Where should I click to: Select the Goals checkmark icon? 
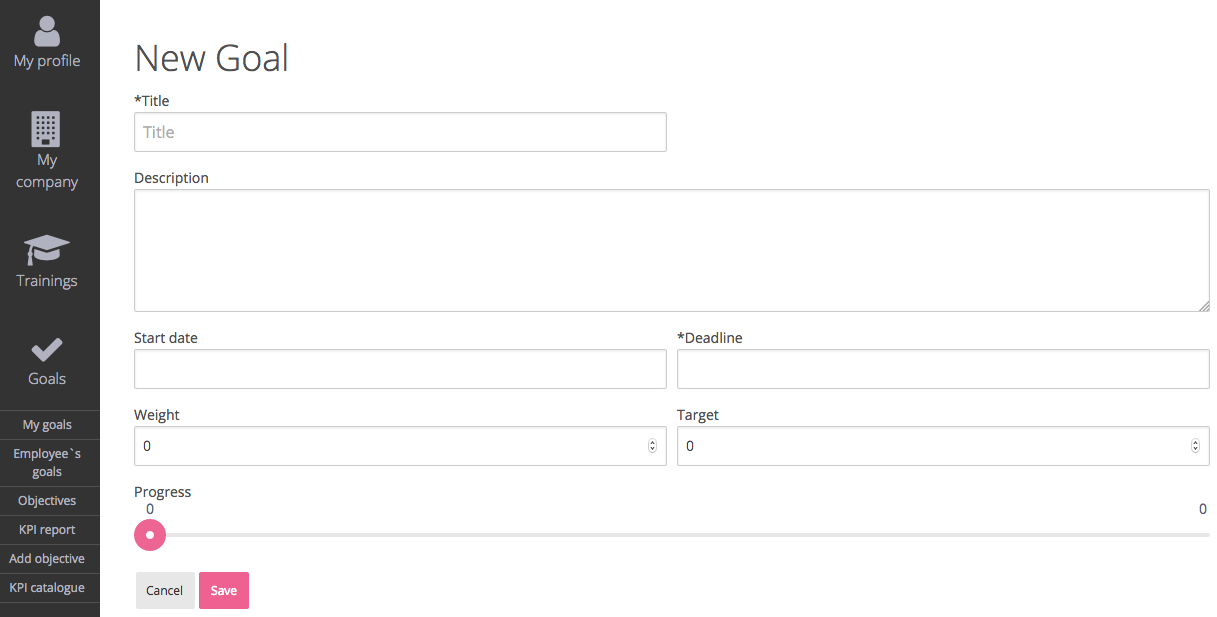click(47, 350)
